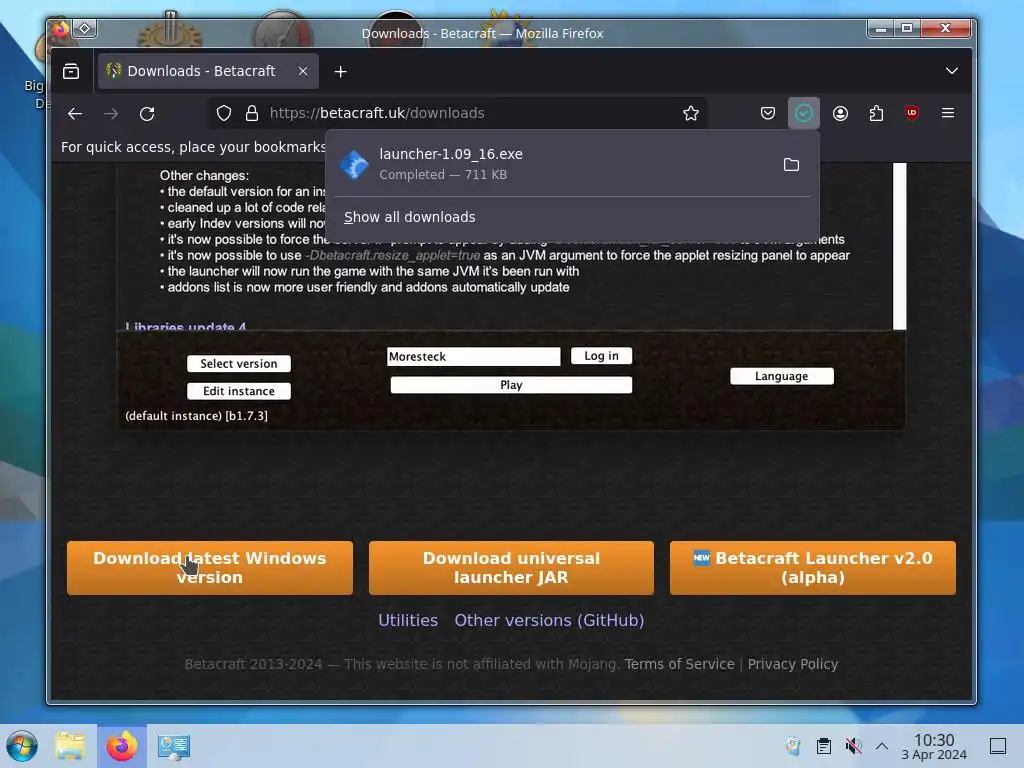Click the Play button

pyautogui.click(x=511, y=385)
